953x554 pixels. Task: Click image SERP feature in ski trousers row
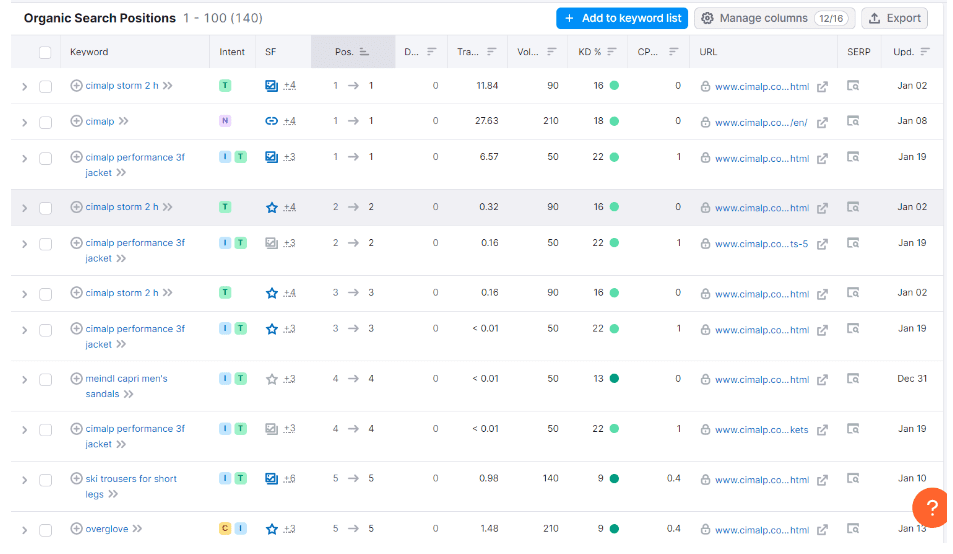pos(271,479)
